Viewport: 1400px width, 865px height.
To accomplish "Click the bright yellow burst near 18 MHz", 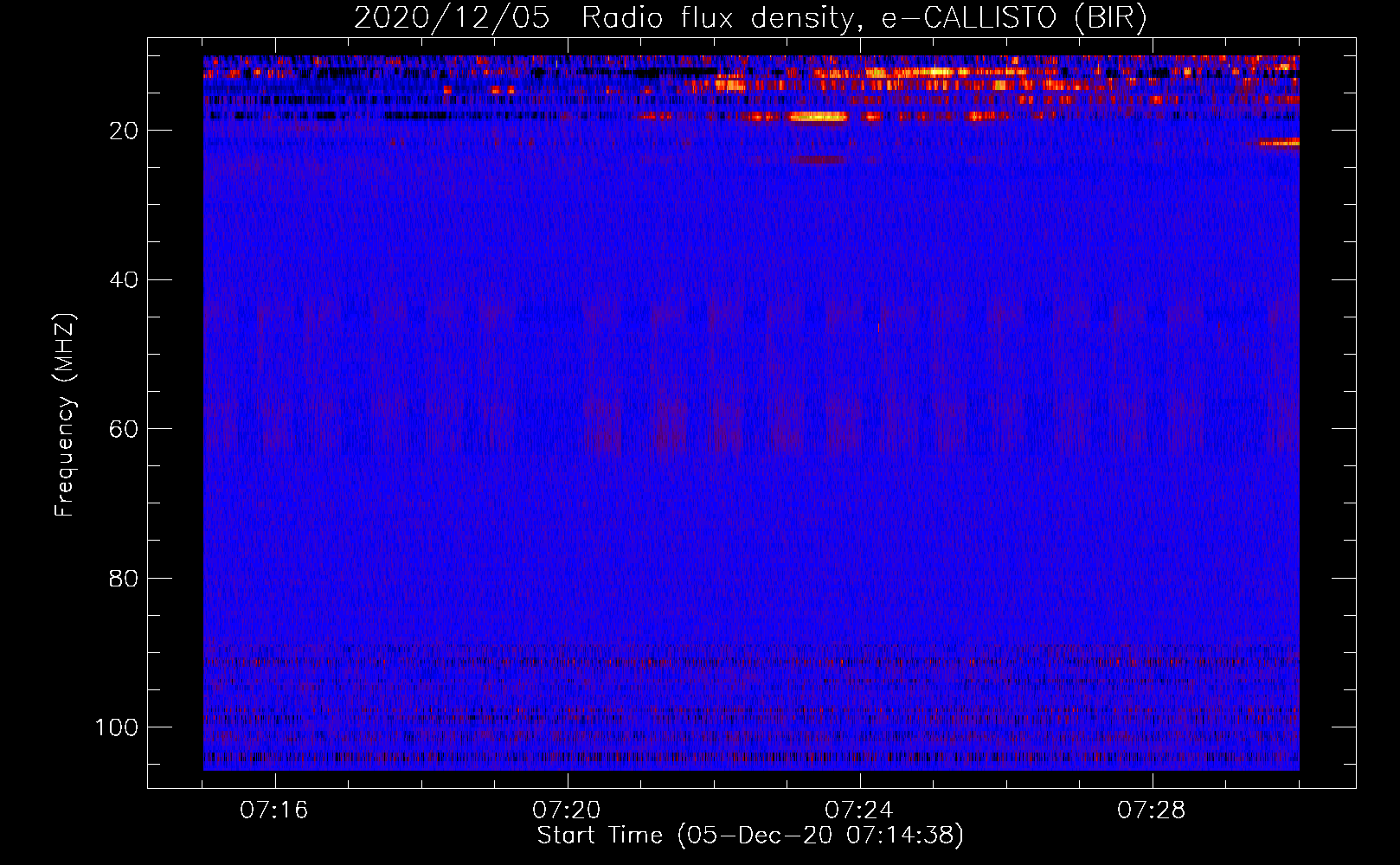I will pos(819,117).
